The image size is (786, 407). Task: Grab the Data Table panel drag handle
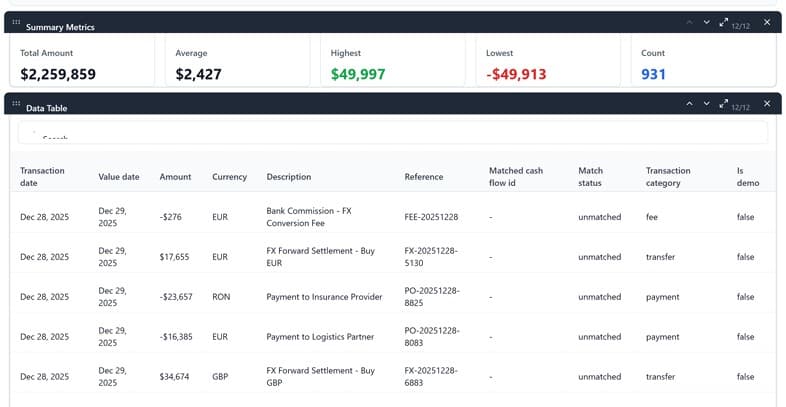16,103
